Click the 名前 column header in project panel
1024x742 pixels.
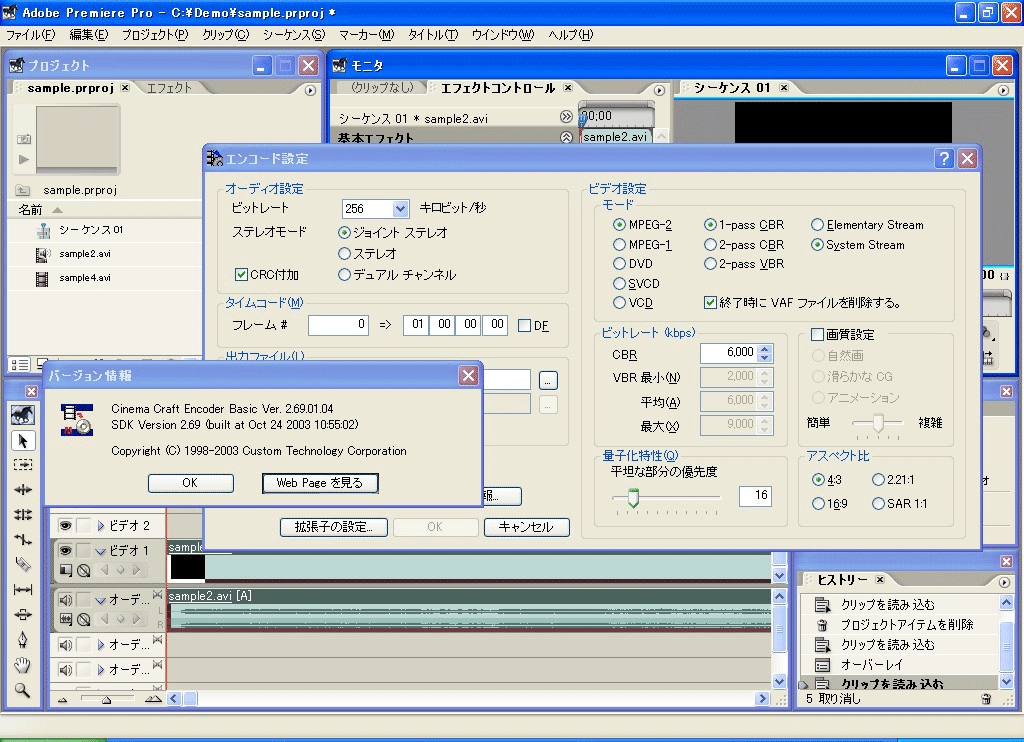(x=104, y=210)
